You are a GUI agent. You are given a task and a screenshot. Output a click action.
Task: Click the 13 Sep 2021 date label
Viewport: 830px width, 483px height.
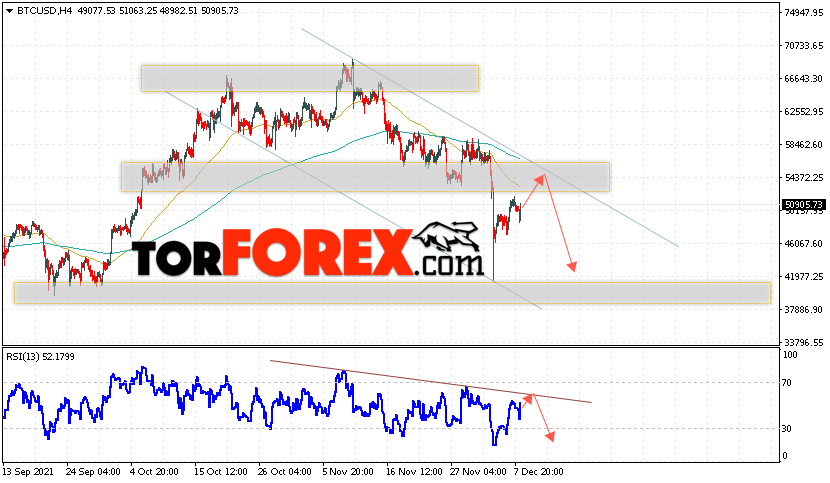click(x=28, y=471)
